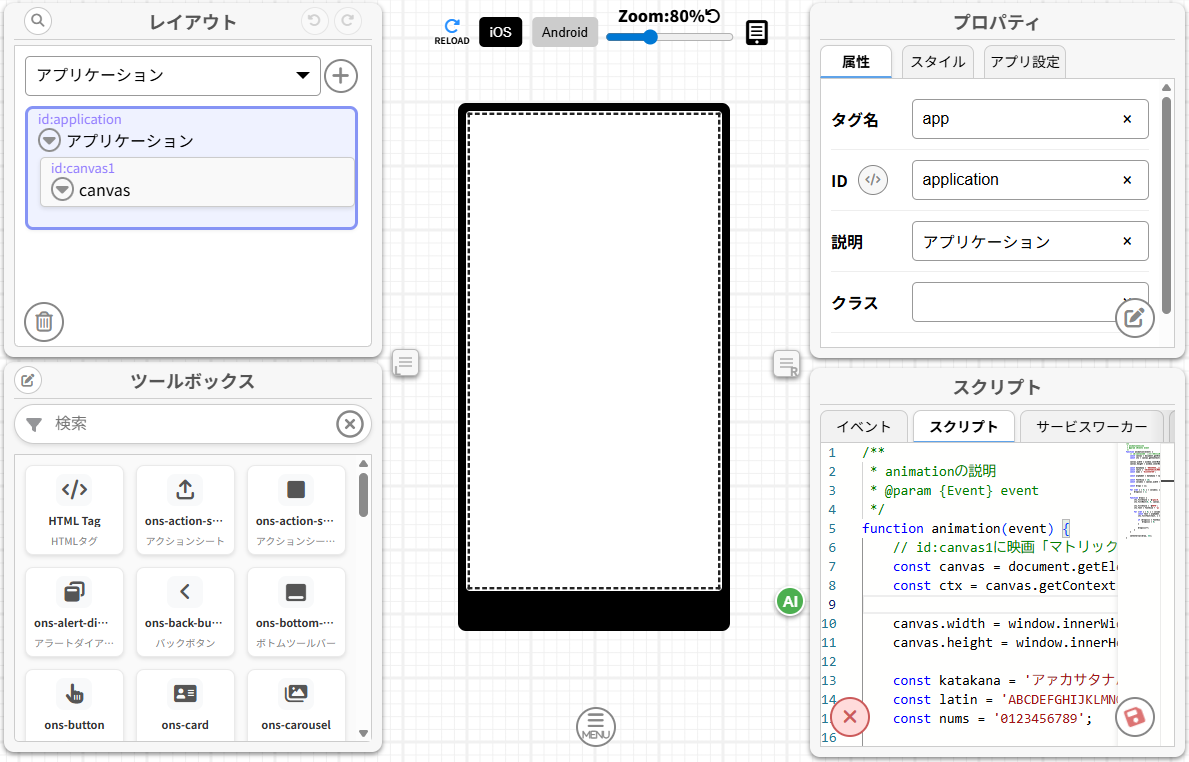This screenshot has height=762, width=1189.
Task: Select the trash icon in the layout panel
Action: [43, 322]
